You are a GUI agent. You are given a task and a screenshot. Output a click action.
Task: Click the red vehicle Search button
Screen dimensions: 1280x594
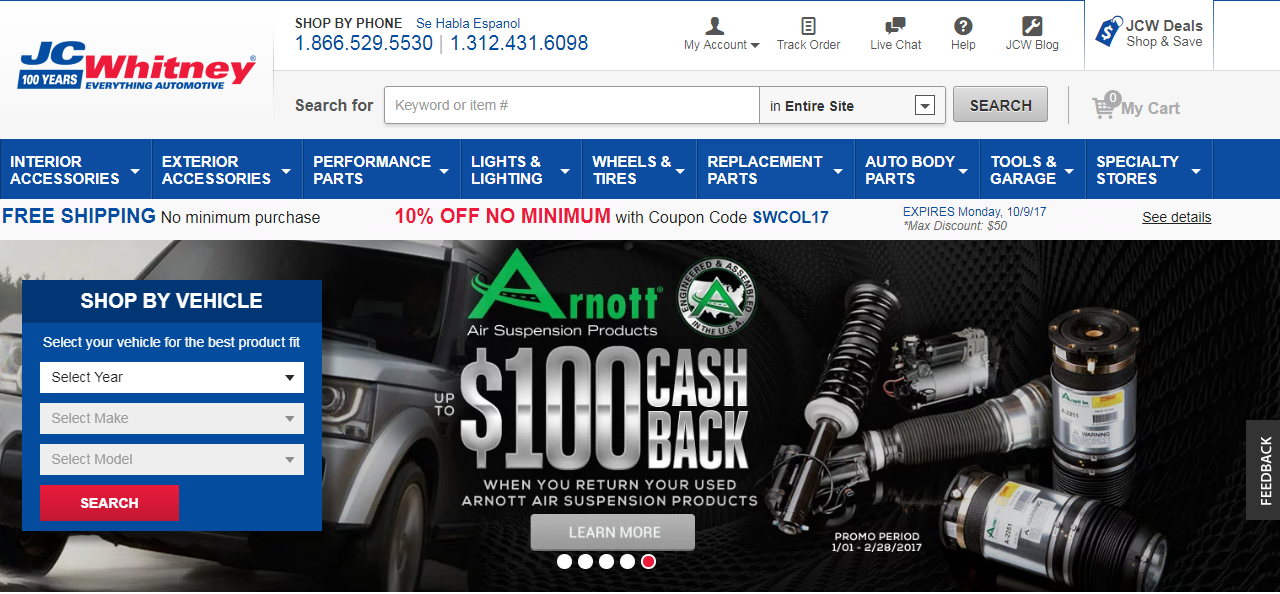(x=109, y=503)
